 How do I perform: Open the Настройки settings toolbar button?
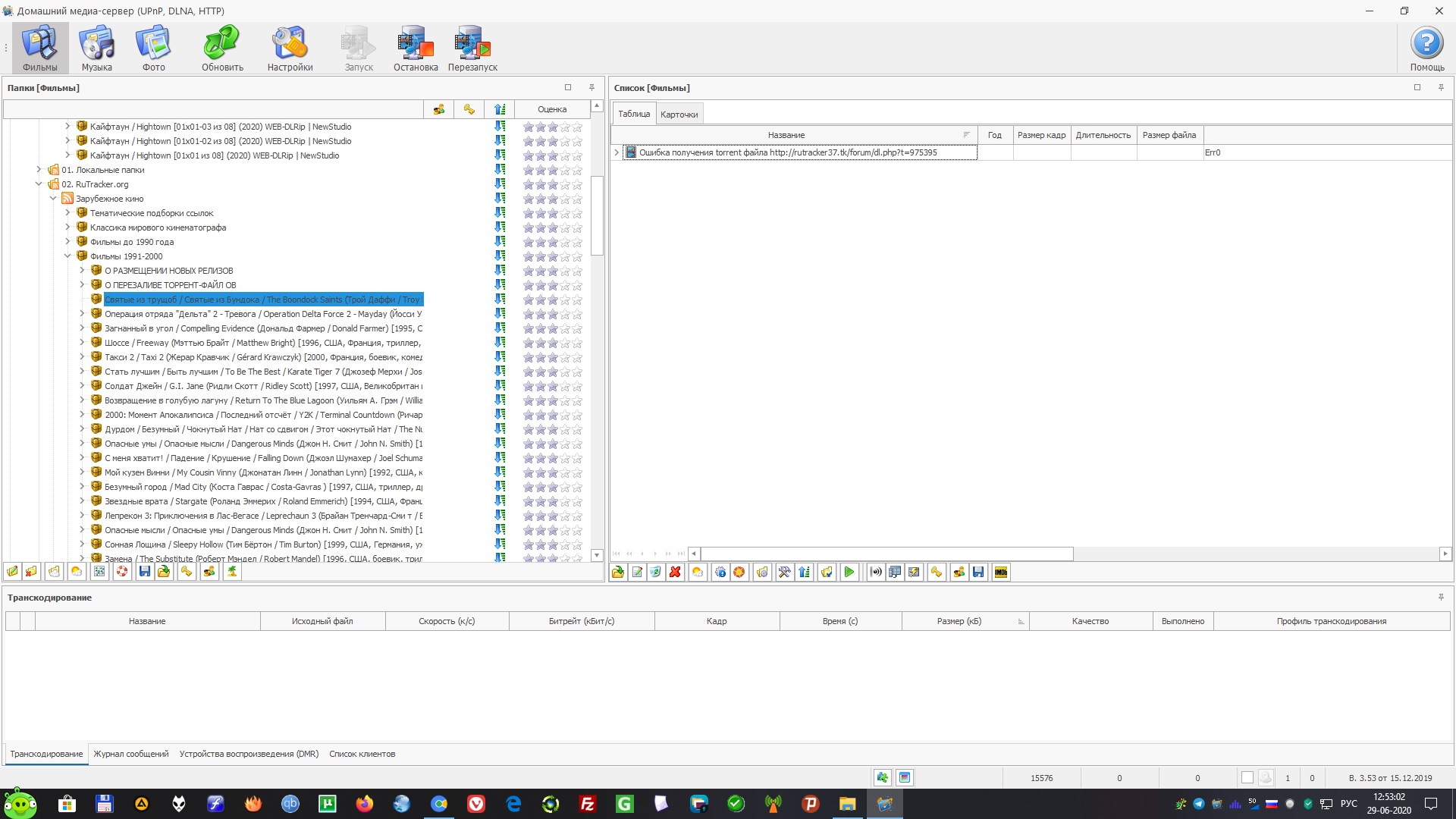pyautogui.click(x=290, y=43)
